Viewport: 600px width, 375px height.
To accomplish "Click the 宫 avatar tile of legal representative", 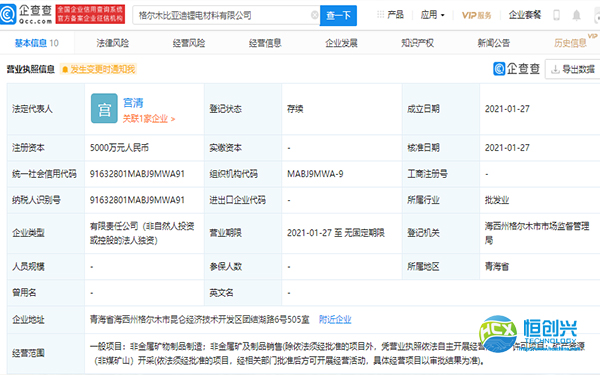I will click(104, 108).
